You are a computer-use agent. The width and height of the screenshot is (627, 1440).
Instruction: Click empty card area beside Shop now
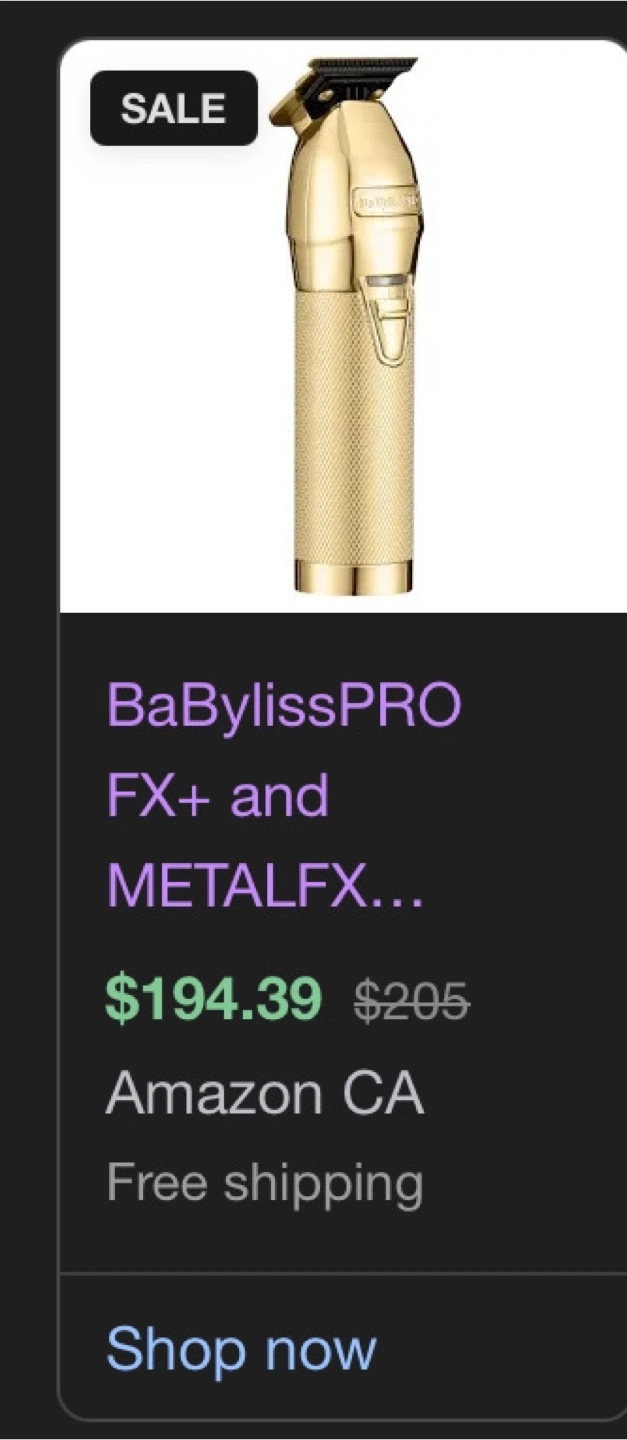pos(500,1348)
